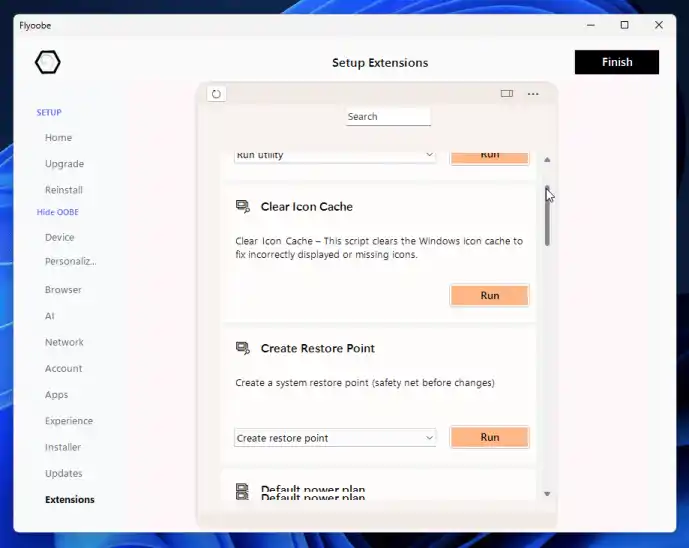
Task: Switch to the Updates sidebar item
Action: coord(63,473)
